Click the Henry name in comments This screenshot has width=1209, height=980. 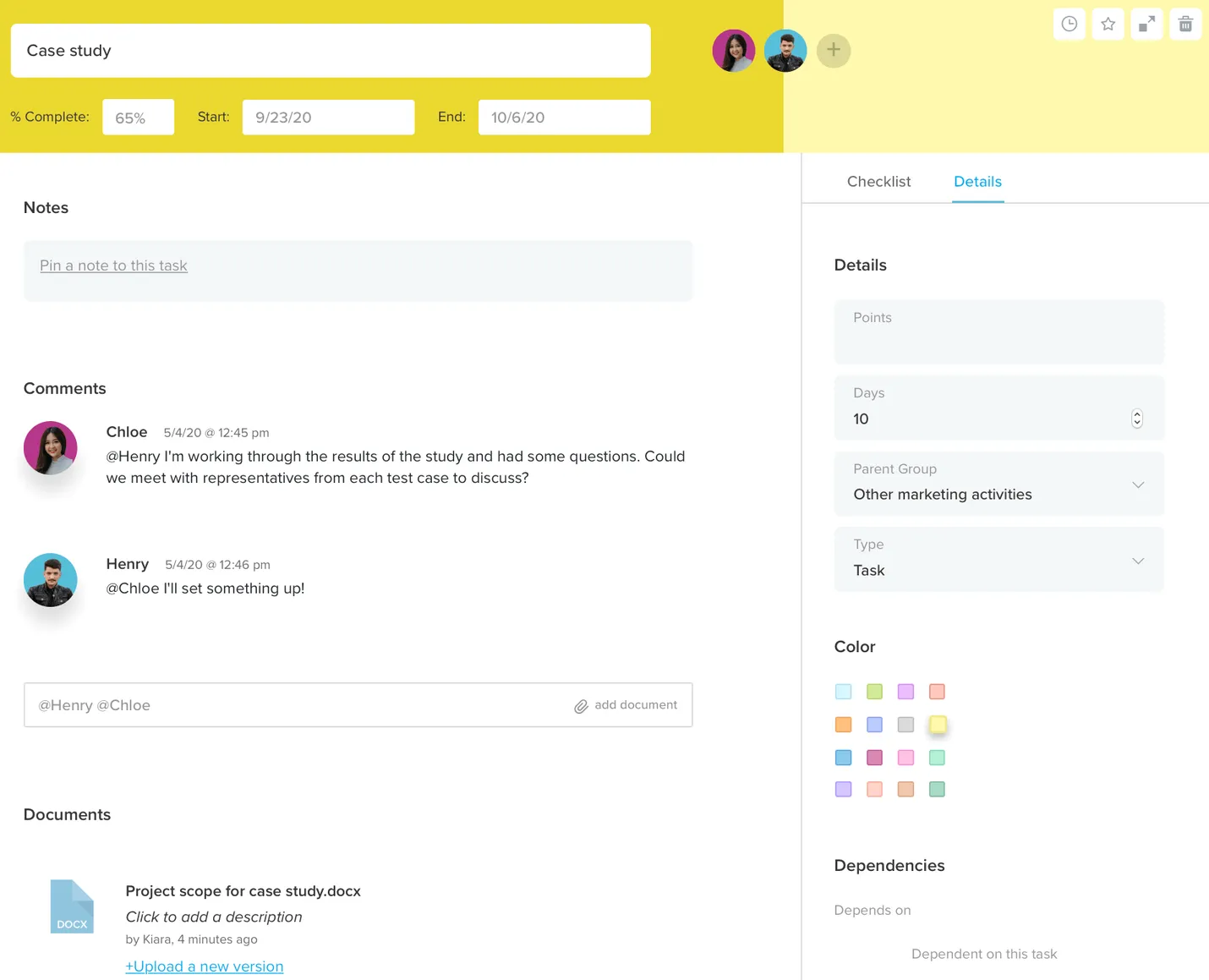coord(128,564)
